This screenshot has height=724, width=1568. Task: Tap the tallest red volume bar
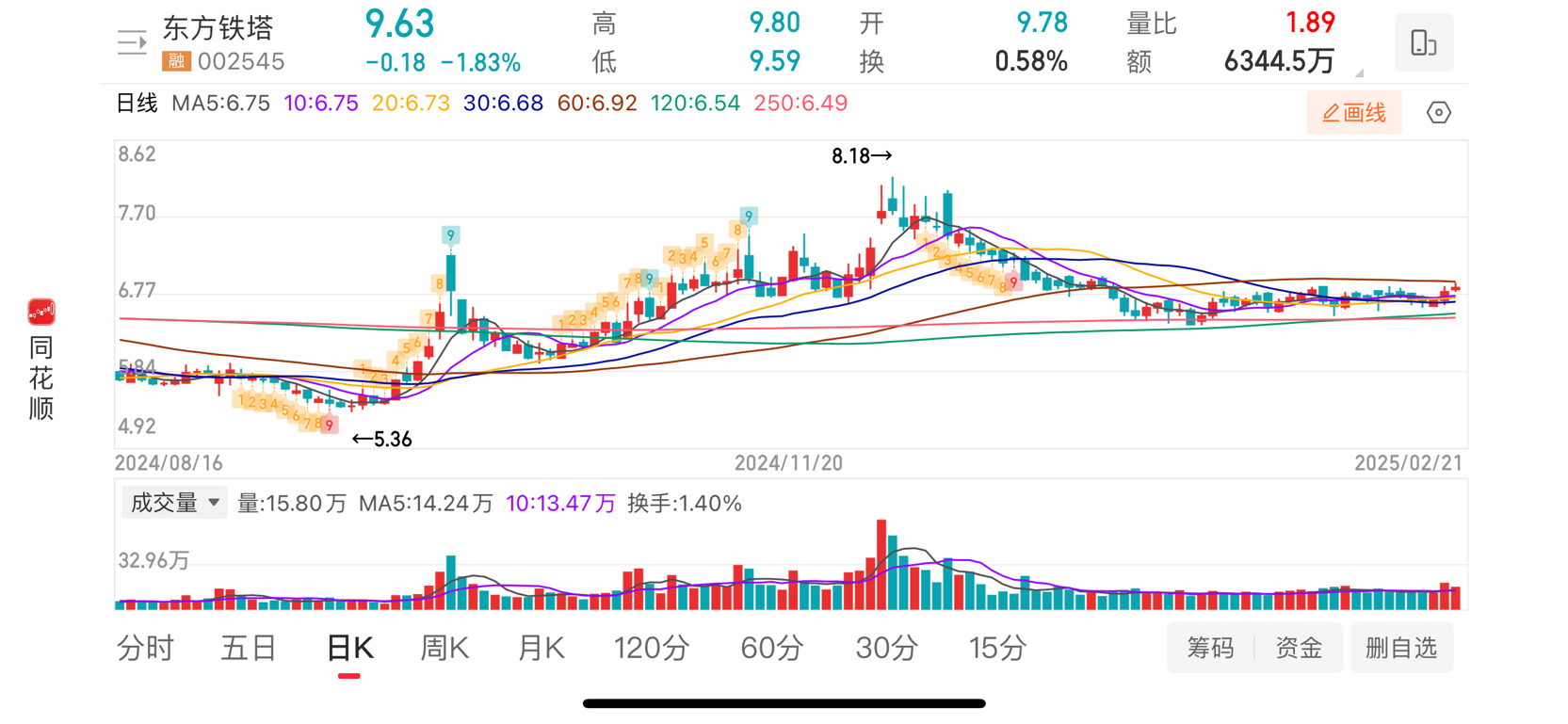pos(881,565)
